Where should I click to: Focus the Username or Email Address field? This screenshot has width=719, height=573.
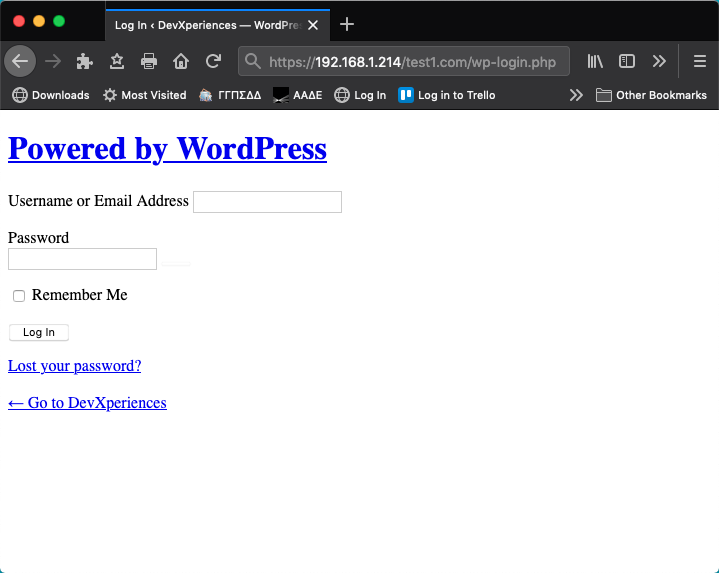[x=267, y=202]
